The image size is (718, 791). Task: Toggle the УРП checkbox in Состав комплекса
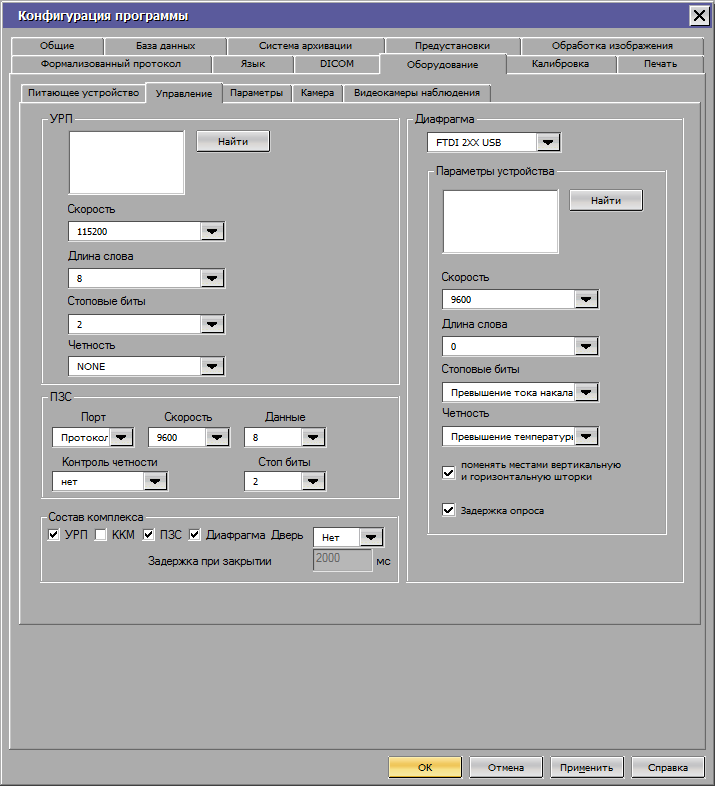[x=54, y=535]
